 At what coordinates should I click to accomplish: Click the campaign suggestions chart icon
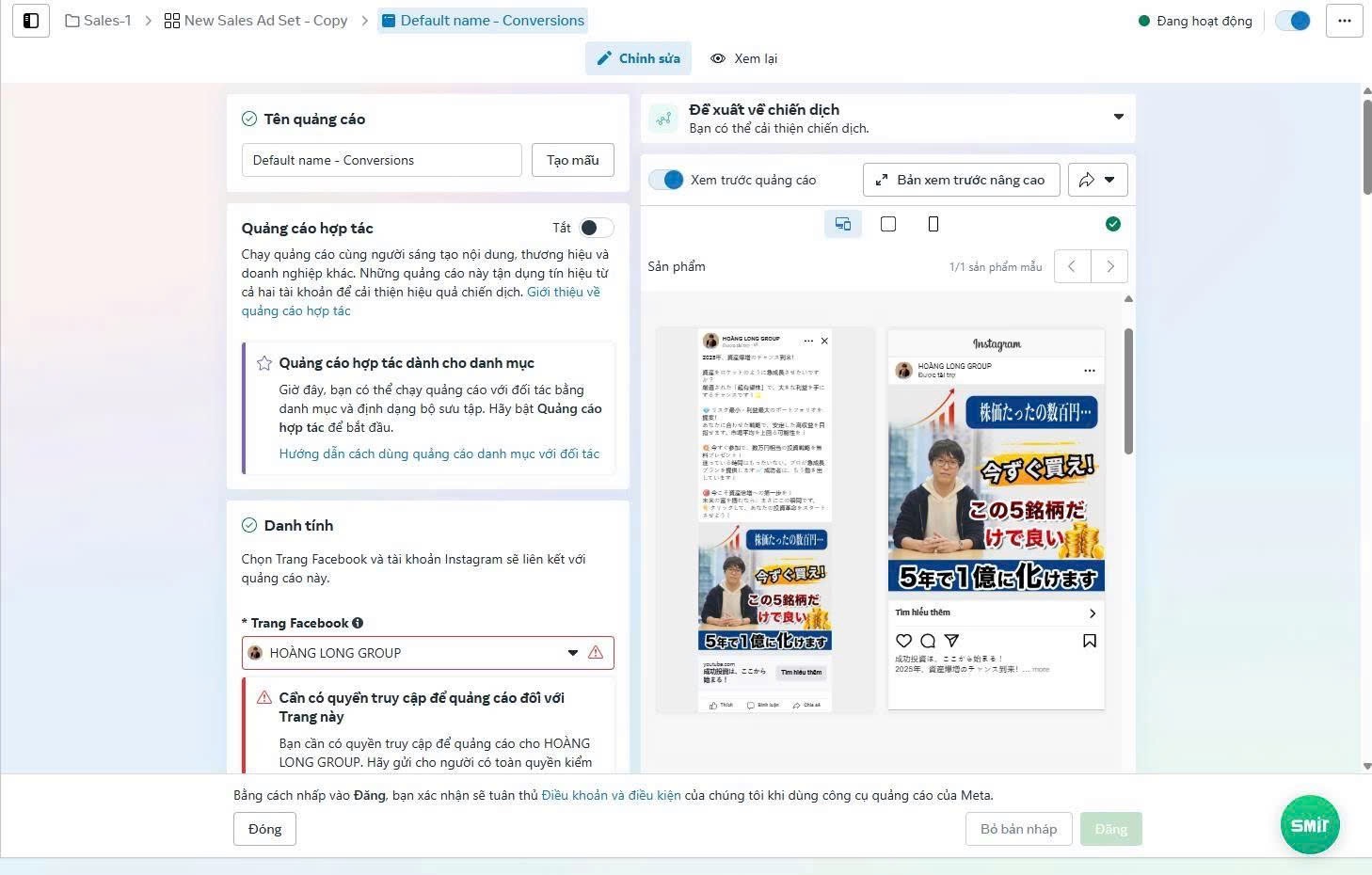point(663,119)
